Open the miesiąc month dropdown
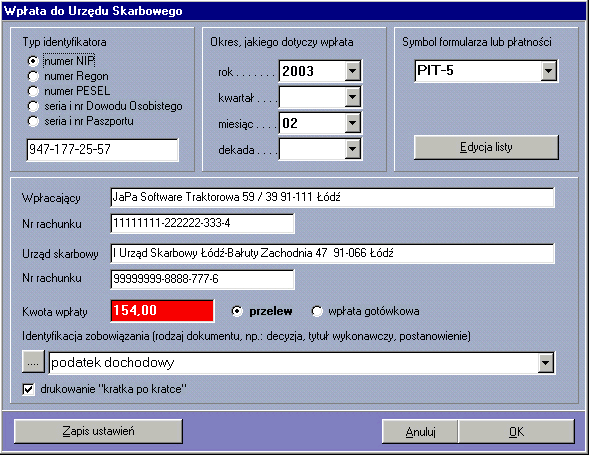Screen dimensions: 589x455 click(352, 123)
